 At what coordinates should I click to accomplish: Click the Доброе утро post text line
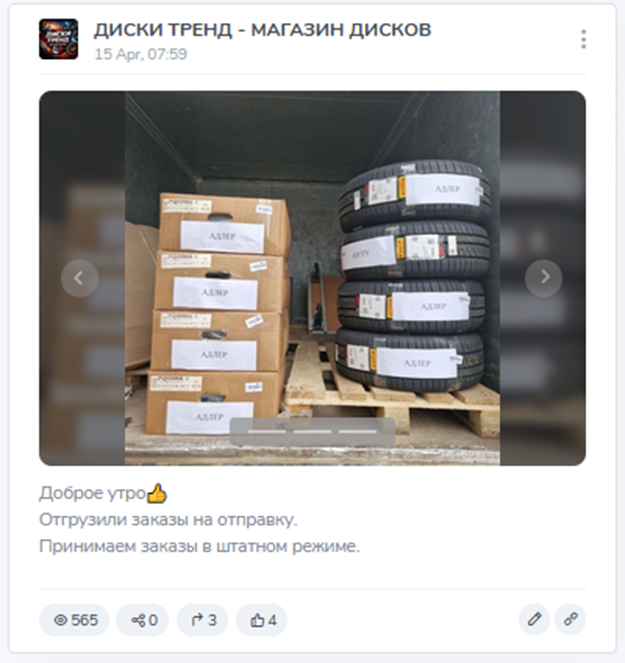click(103, 493)
